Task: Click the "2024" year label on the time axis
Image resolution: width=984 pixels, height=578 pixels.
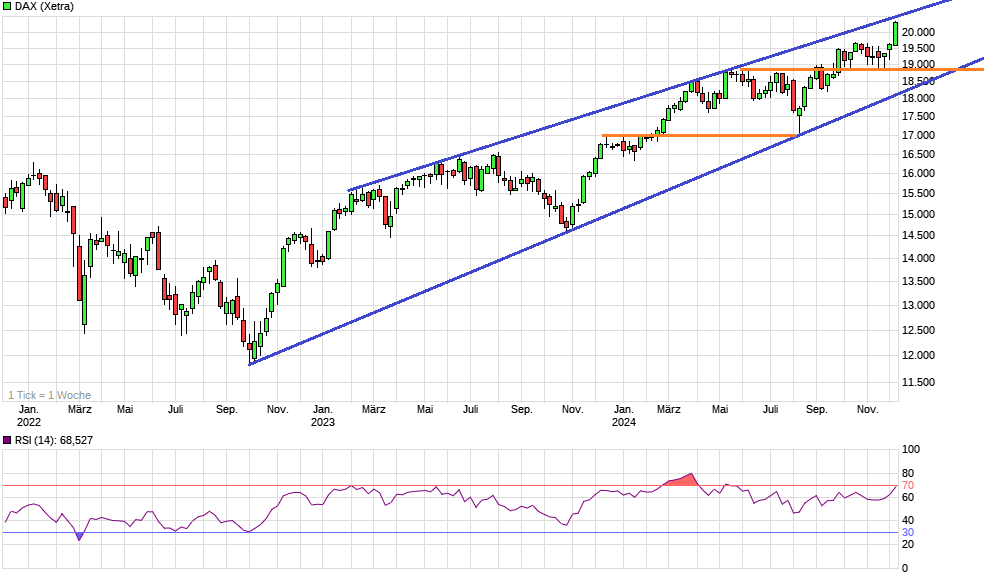Action: 625,423
